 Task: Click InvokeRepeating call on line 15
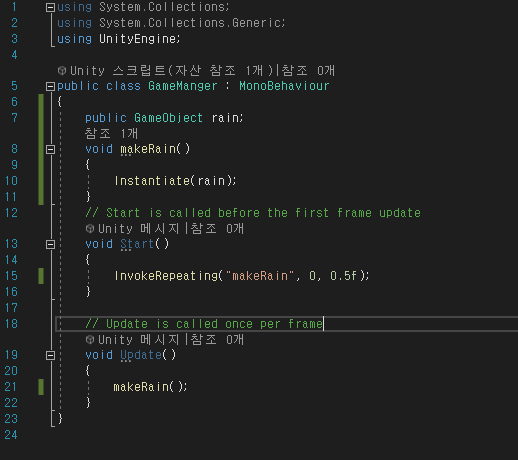[x=166, y=276]
